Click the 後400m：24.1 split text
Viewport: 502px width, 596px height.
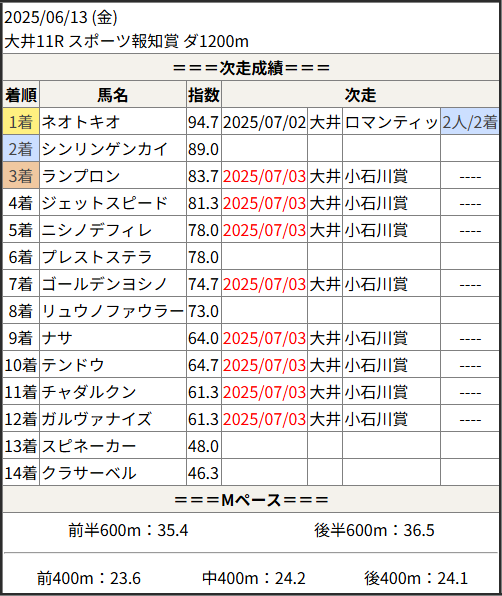(x=416, y=578)
